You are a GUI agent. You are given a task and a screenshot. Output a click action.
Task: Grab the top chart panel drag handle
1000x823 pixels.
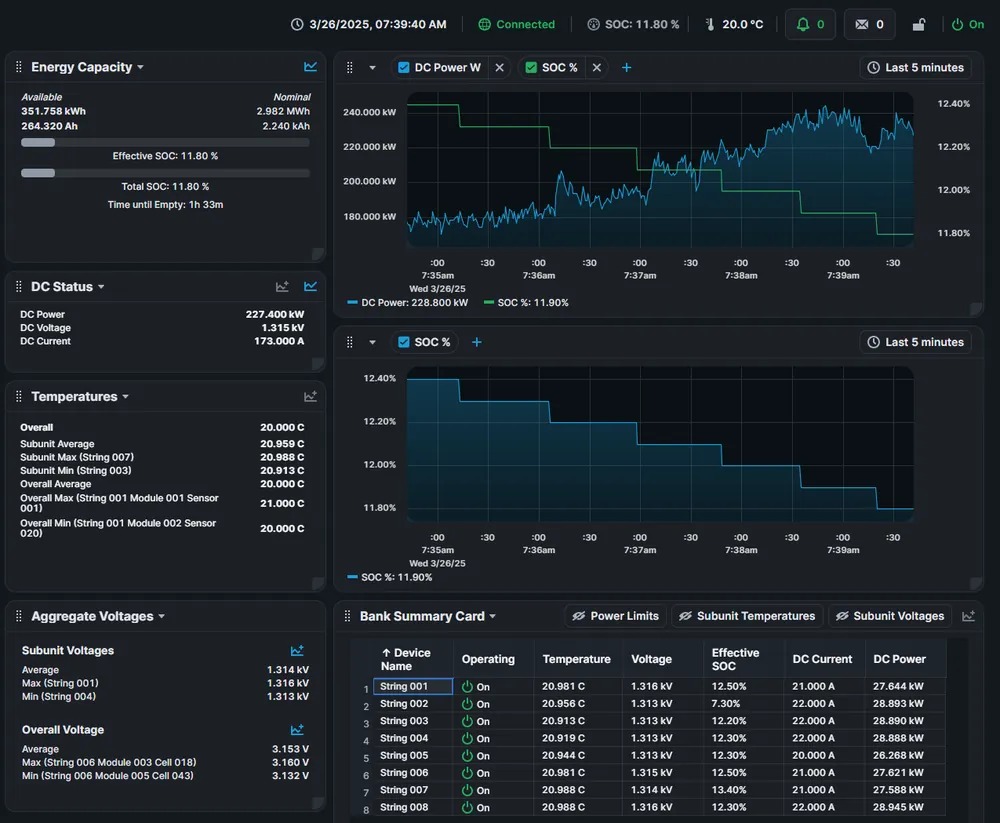click(x=349, y=68)
